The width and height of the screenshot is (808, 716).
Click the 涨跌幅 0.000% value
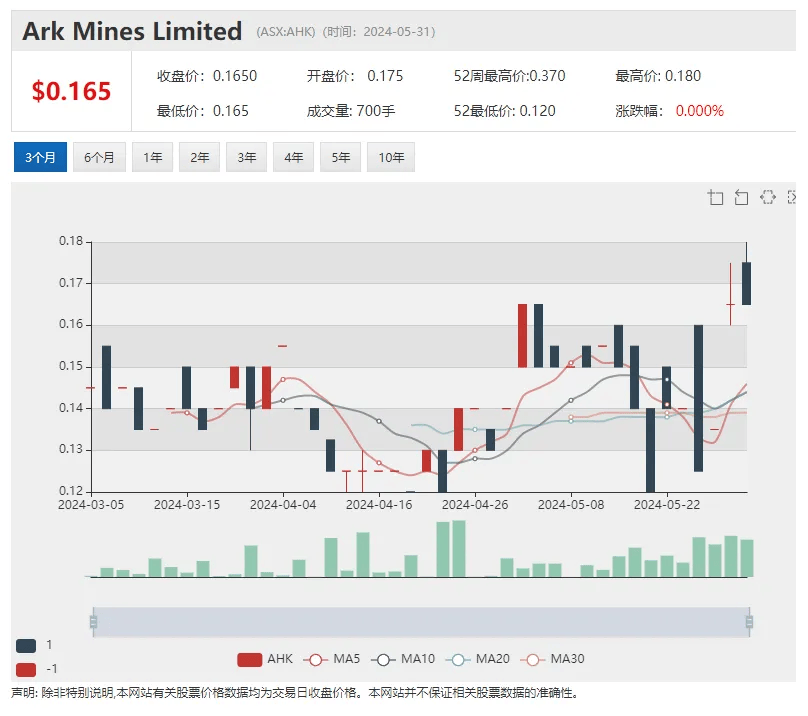[x=669, y=111]
